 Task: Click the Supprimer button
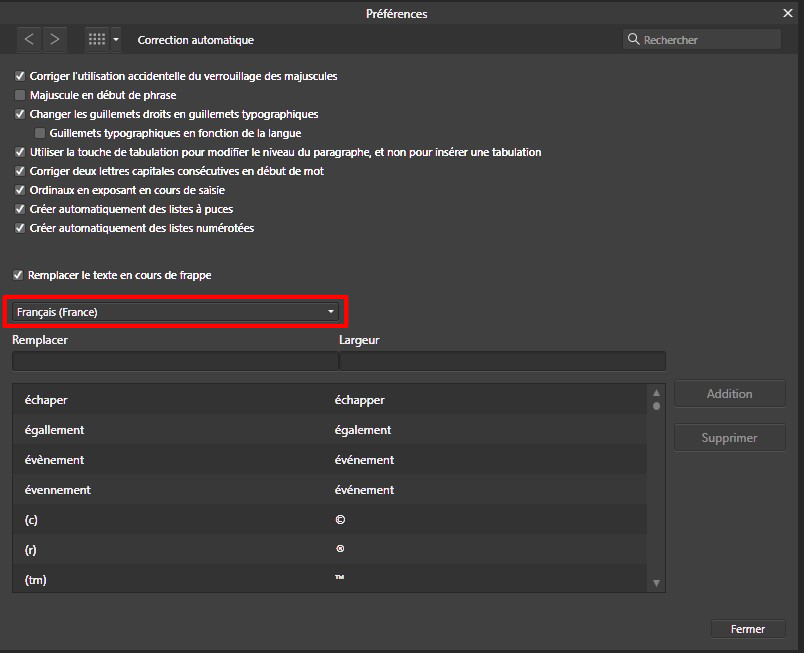730,438
